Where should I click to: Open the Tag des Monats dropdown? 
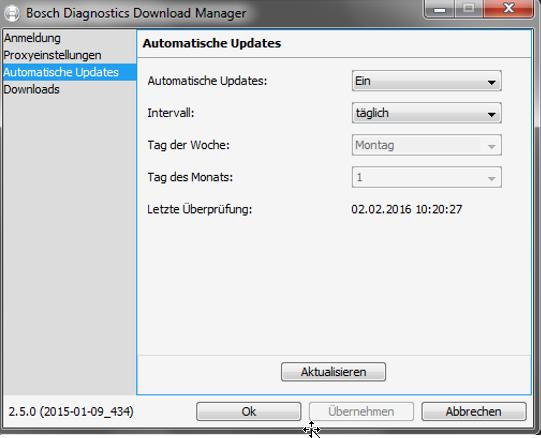tap(426, 177)
